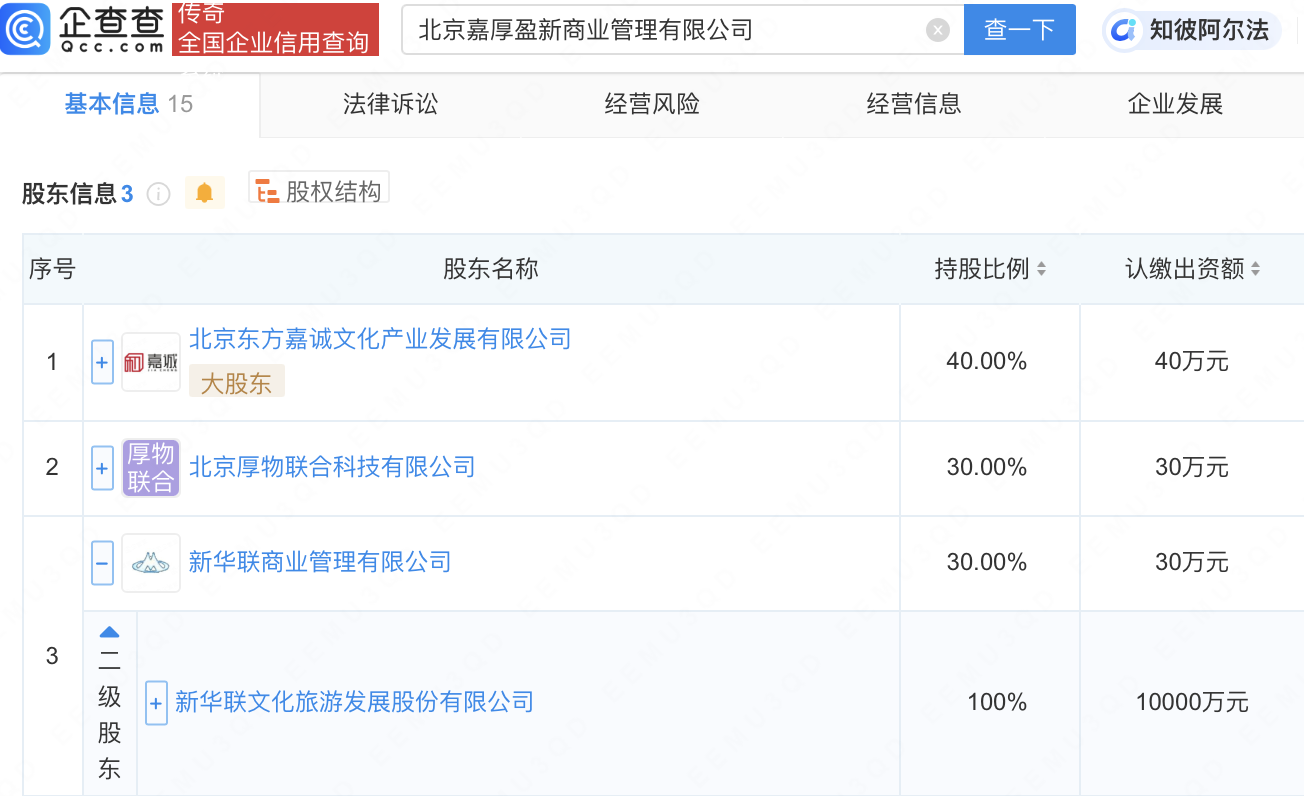The image size is (1304, 796).
Task: Expand 新华联文化旅游发展 second-level shareholder
Action: coord(156,703)
